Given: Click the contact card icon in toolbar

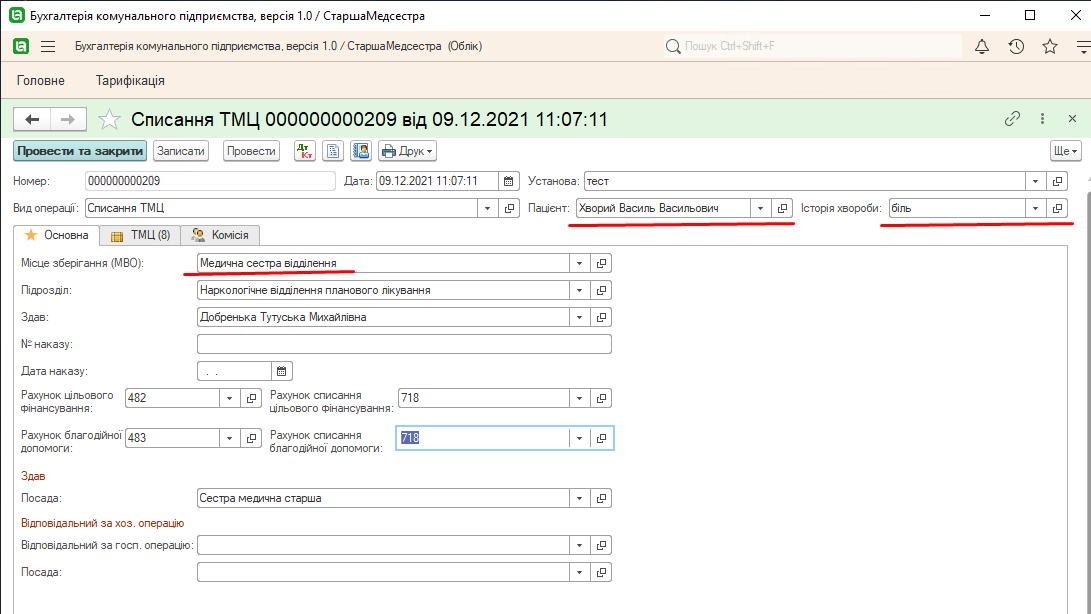Looking at the screenshot, I should click(x=361, y=151).
